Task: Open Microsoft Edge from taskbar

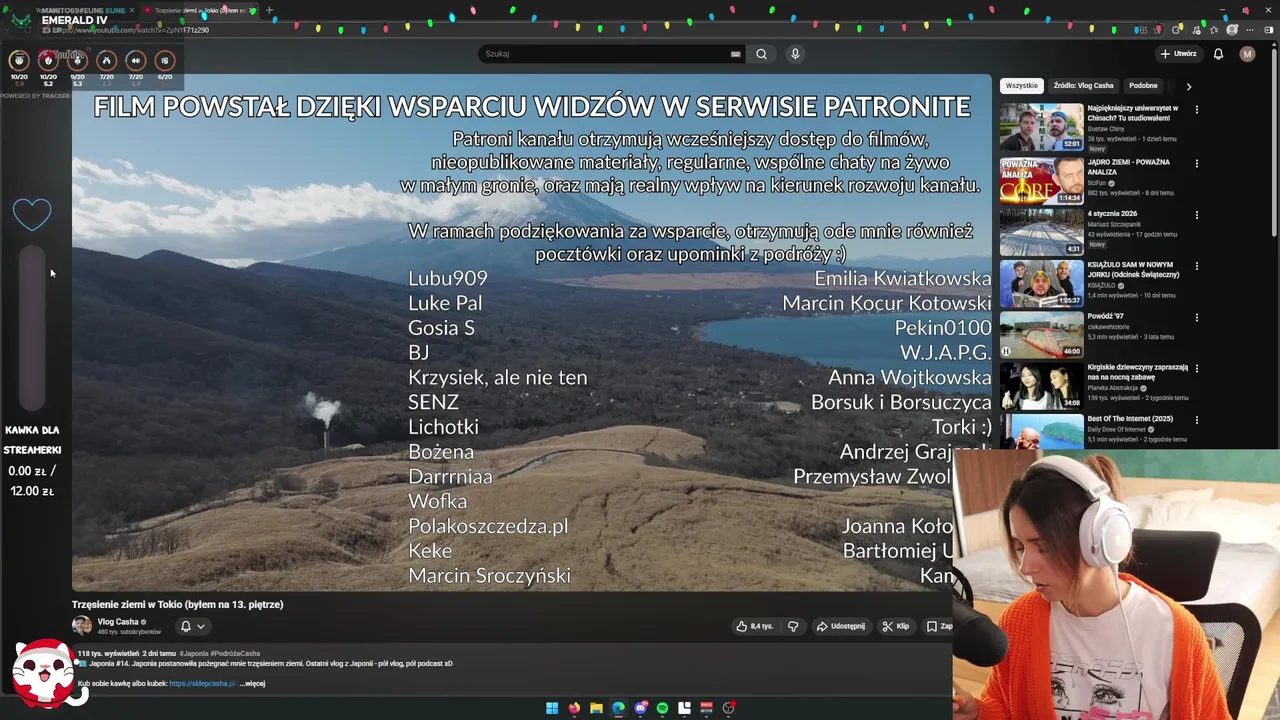Action: point(618,708)
